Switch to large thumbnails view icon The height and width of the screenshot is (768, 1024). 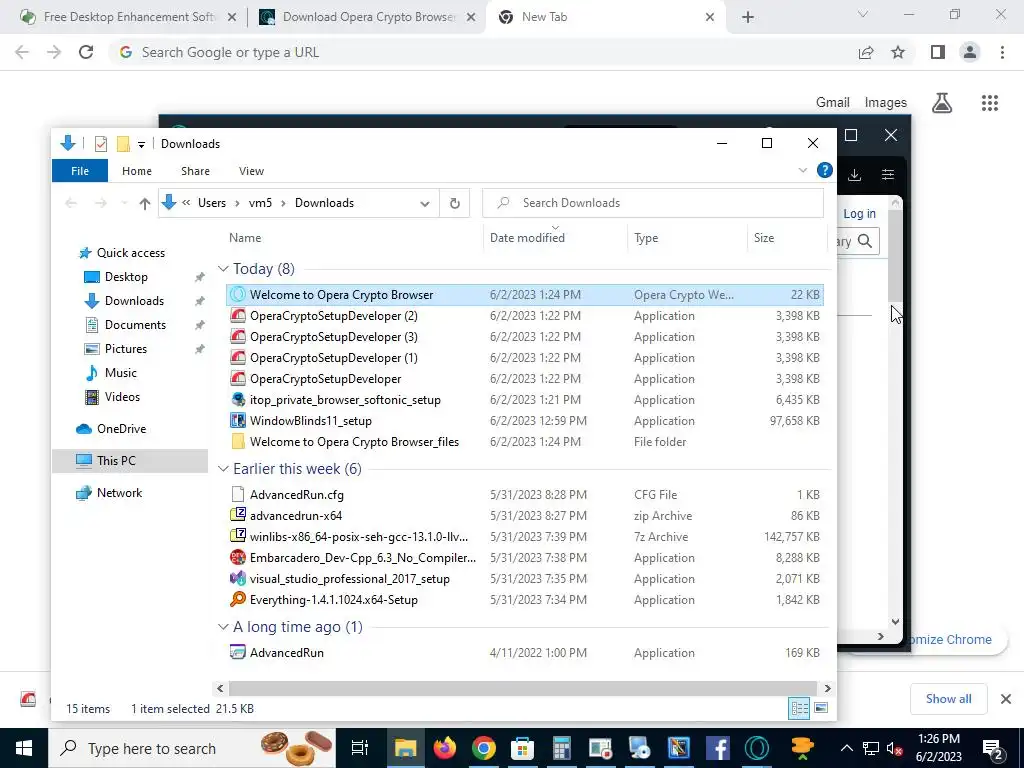coord(821,709)
